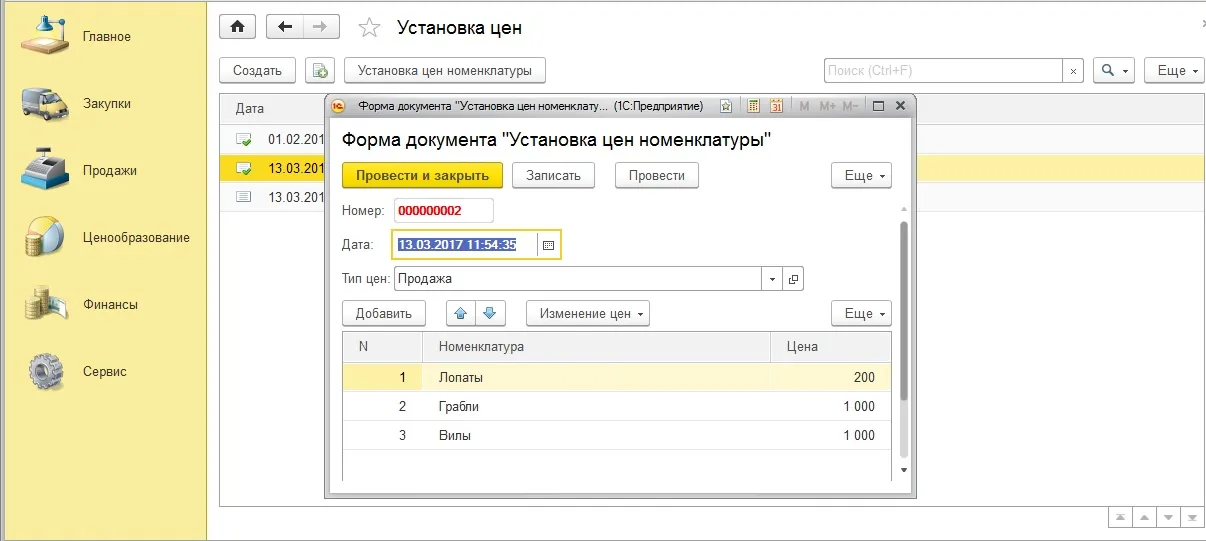Image resolution: width=1206 pixels, height=541 pixels.
Task: Open the Еще menu above the price table
Action: 861,313
